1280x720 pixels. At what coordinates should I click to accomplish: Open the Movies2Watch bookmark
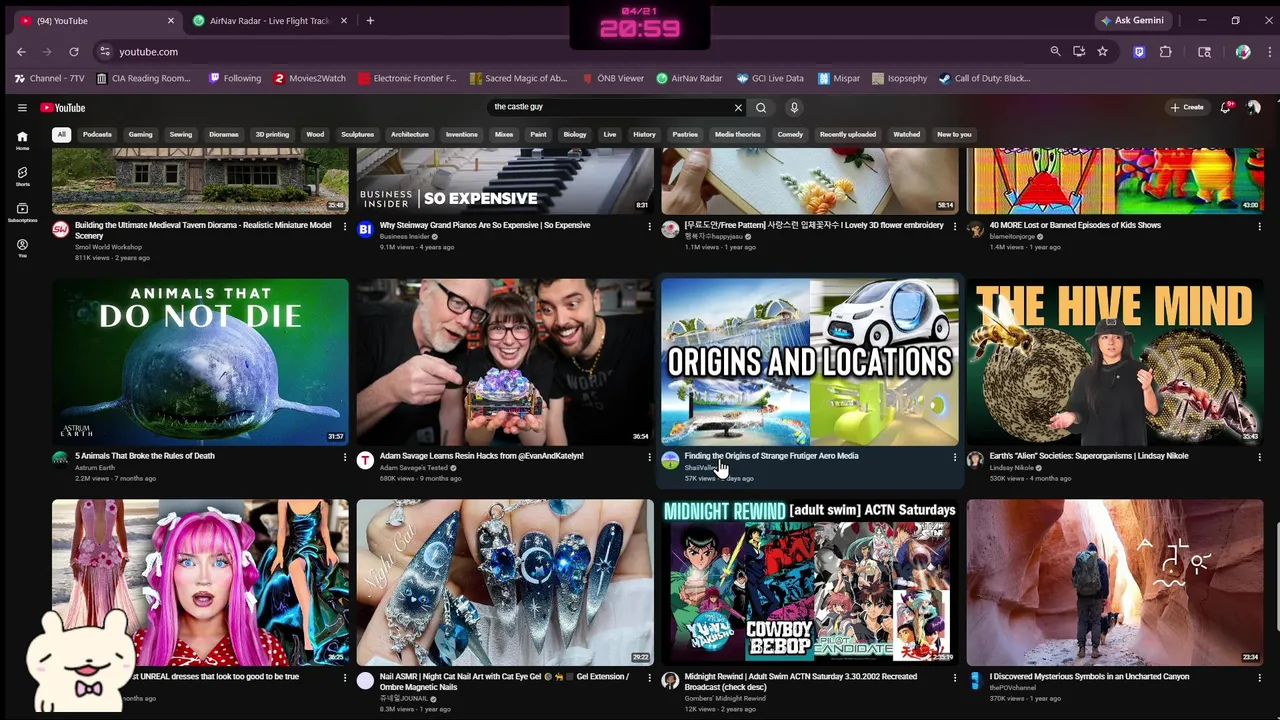point(310,78)
